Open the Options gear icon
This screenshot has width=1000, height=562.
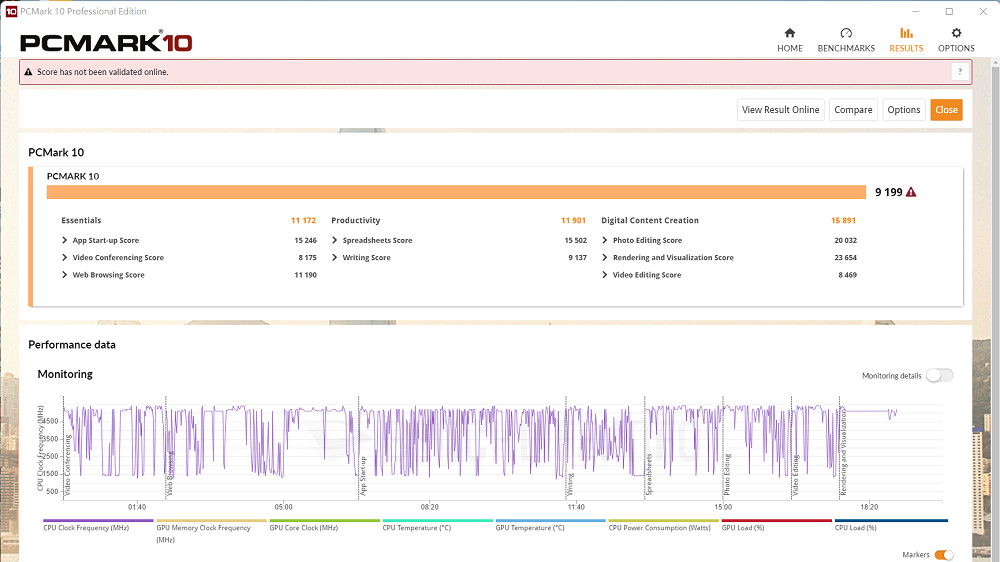coord(956,33)
